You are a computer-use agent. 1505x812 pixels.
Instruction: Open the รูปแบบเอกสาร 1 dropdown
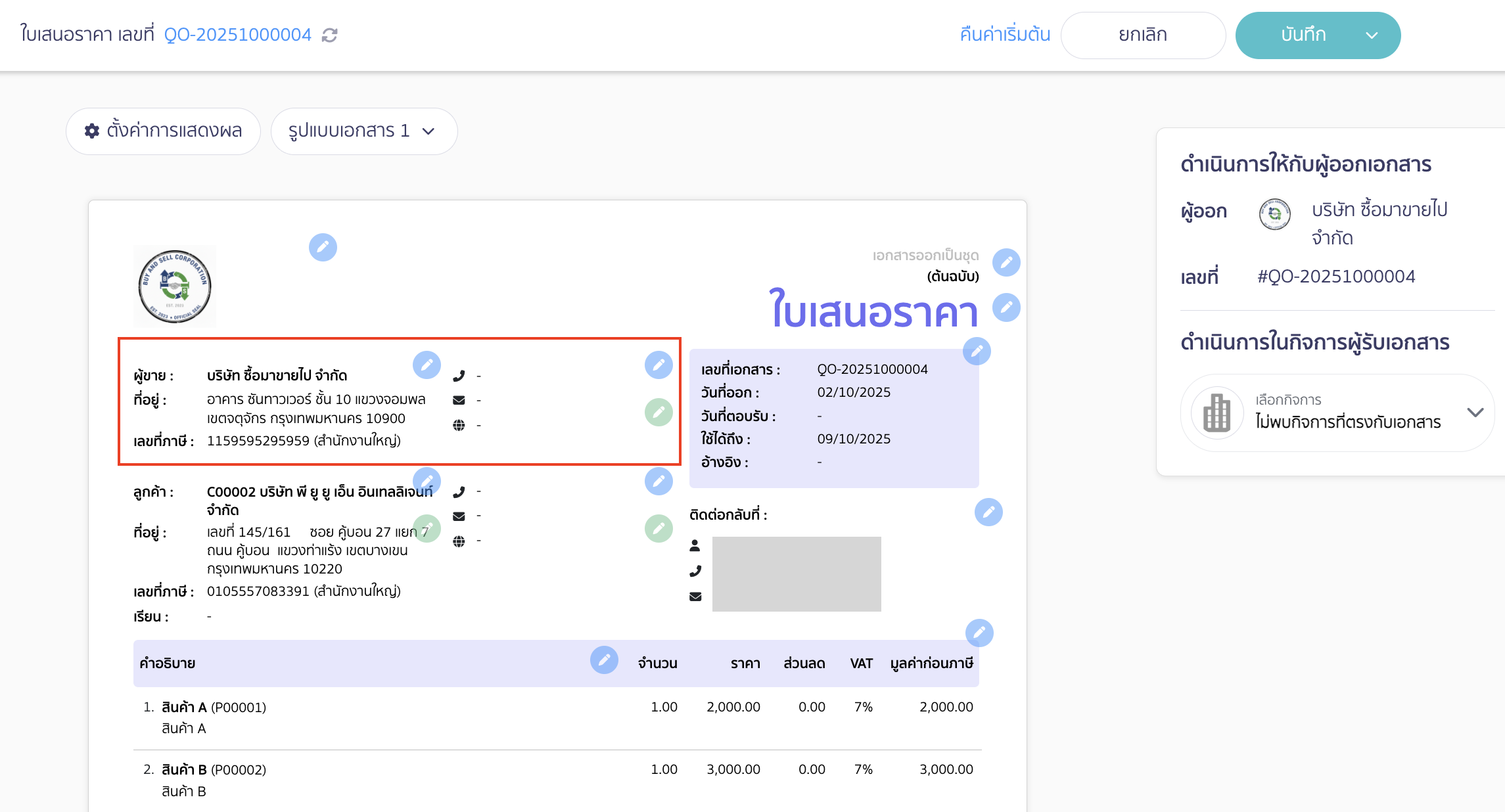pos(363,131)
